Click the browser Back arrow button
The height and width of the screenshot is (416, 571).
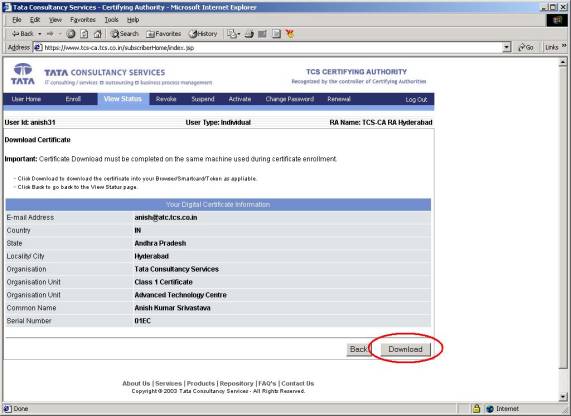23,34
